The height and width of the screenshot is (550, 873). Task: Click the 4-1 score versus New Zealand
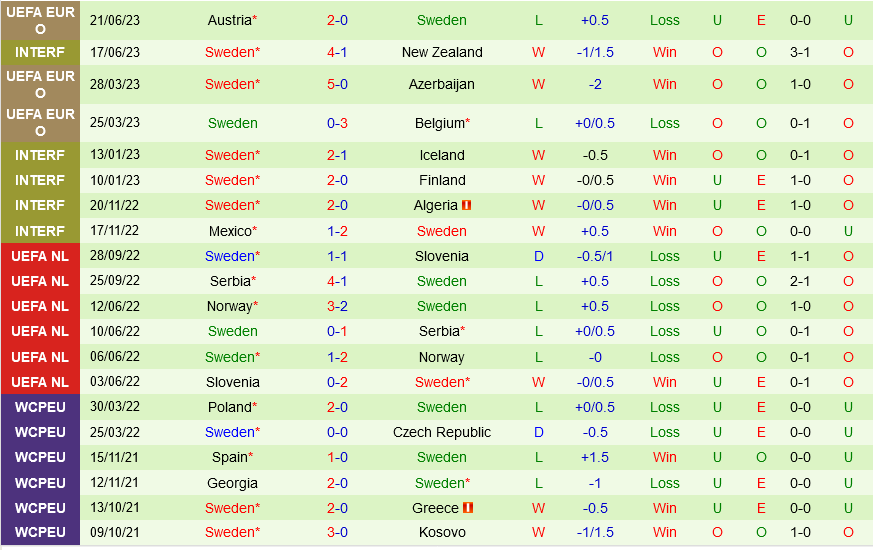[x=337, y=52]
